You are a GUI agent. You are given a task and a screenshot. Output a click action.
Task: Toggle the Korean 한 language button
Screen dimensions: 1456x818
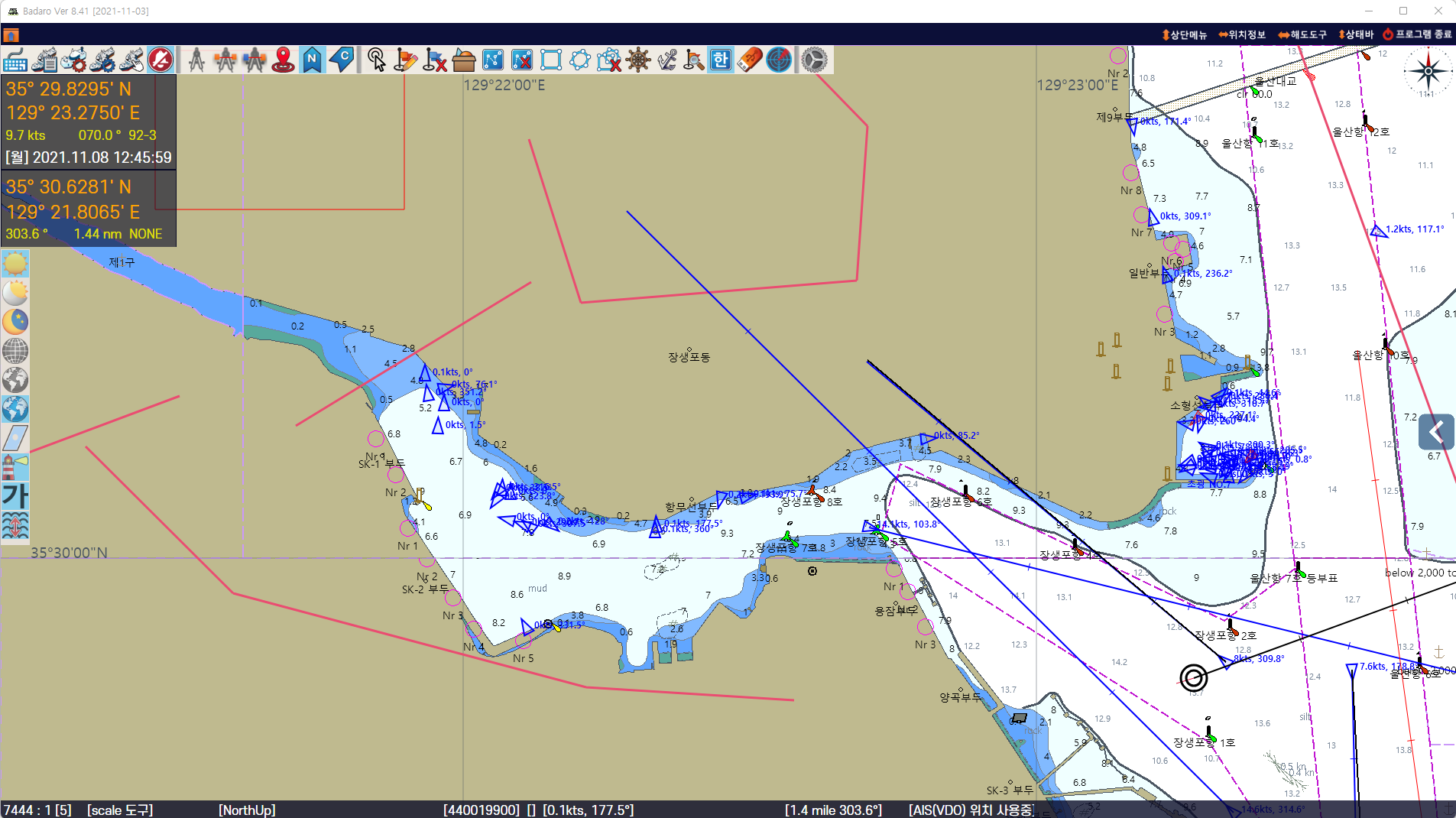tap(721, 60)
